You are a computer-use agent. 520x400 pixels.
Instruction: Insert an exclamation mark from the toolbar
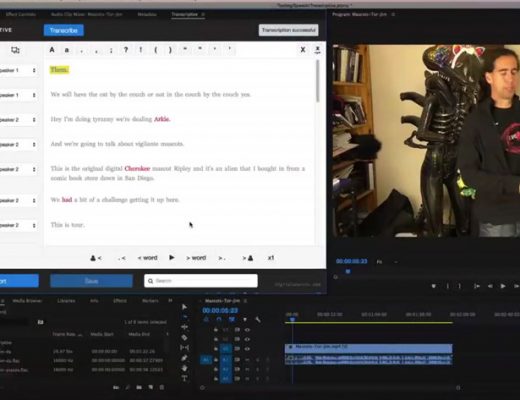coord(141,50)
